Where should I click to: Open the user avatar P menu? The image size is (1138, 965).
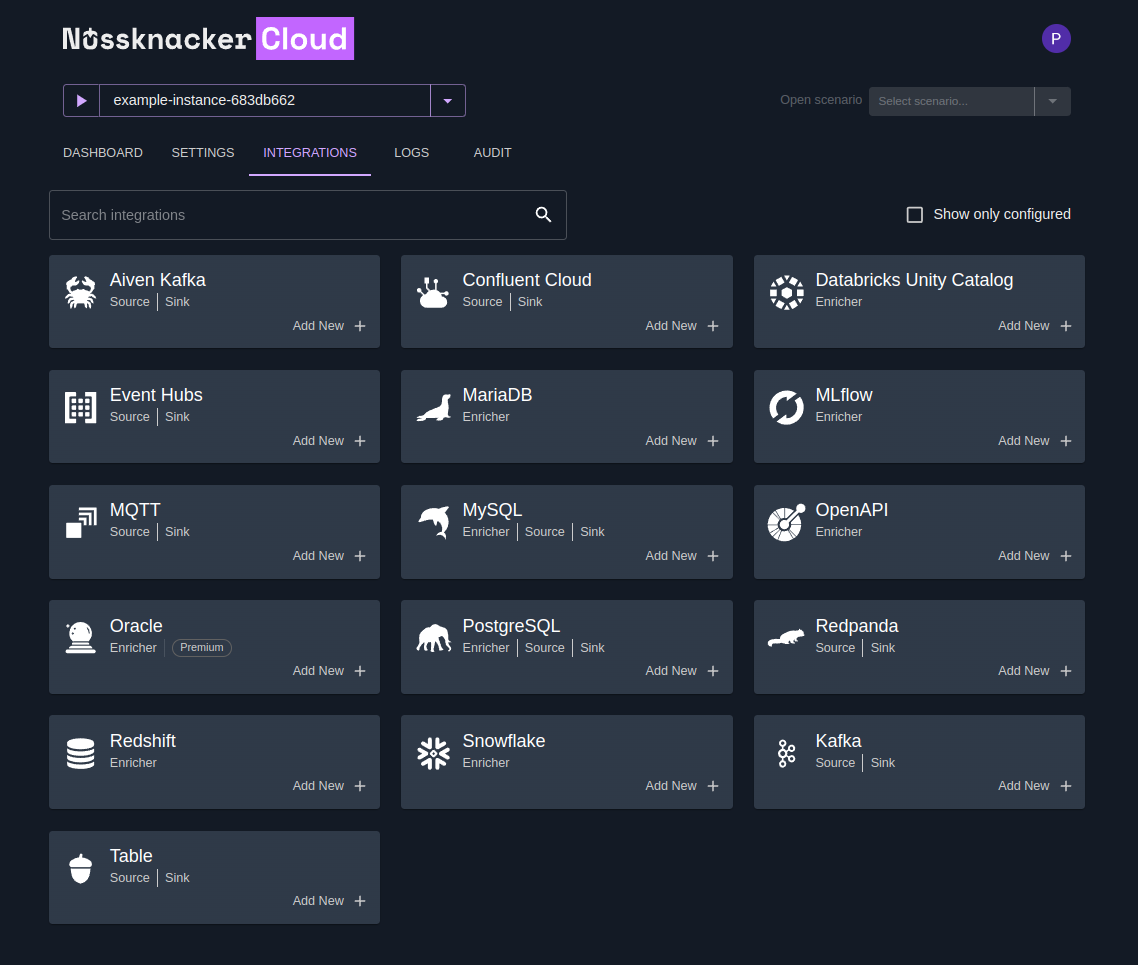coord(1056,38)
